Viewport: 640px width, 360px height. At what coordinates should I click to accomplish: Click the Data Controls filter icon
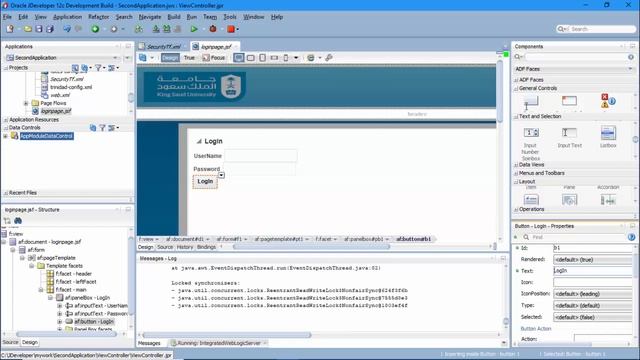[102, 128]
